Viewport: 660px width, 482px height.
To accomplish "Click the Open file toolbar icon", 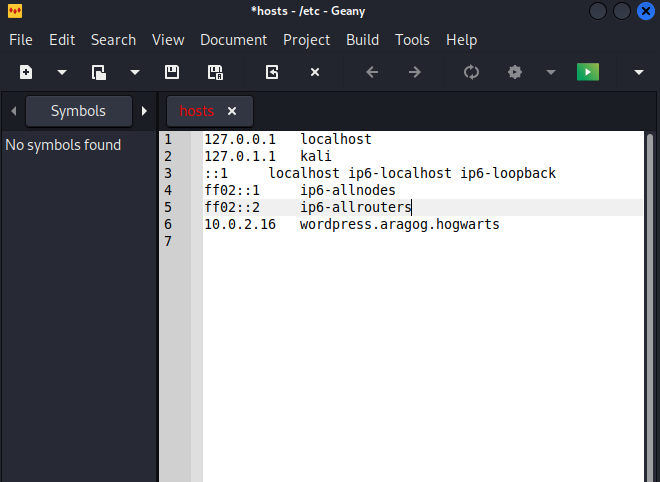I will [99, 72].
